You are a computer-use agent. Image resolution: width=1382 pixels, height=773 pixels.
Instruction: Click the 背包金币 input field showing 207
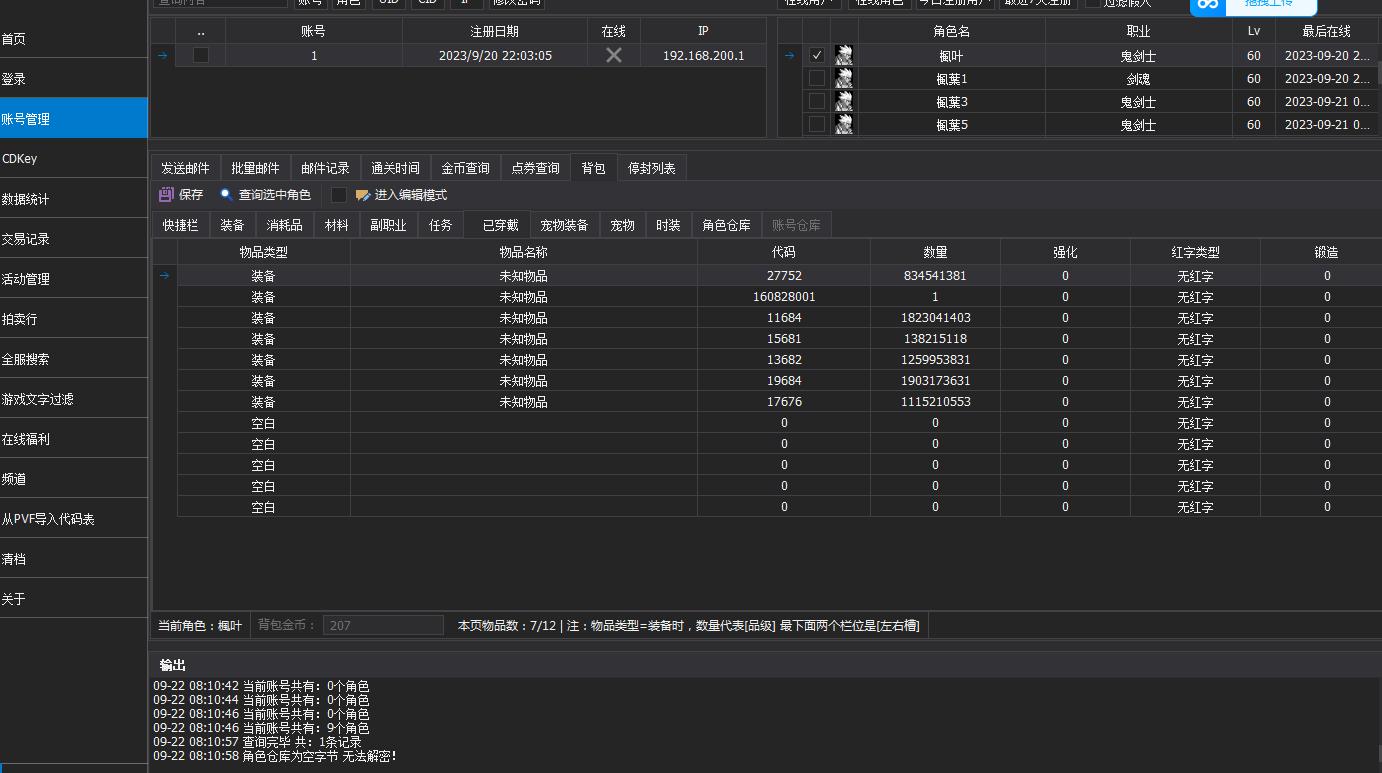coord(382,625)
